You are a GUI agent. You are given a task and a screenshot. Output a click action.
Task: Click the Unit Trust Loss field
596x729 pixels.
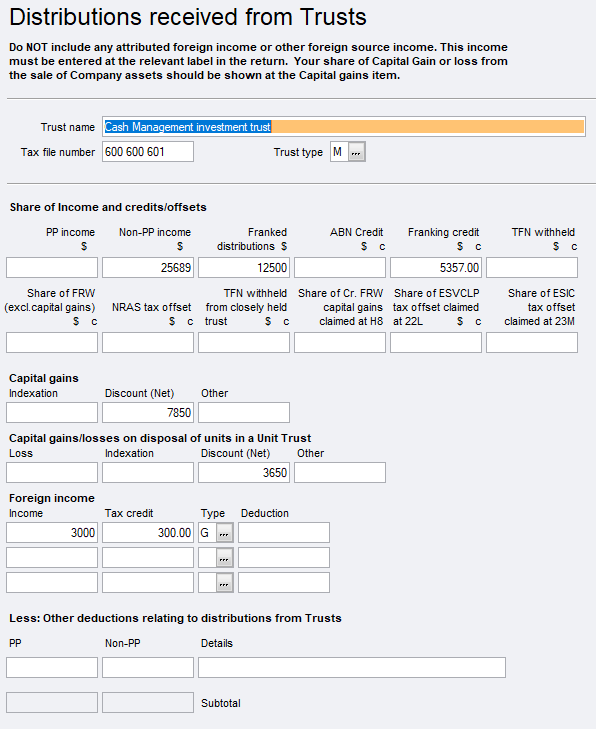52,472
